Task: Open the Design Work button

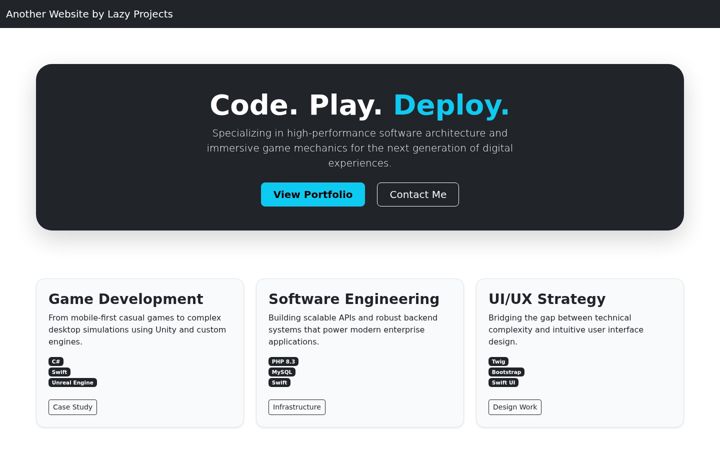Action: click(515, 407)
